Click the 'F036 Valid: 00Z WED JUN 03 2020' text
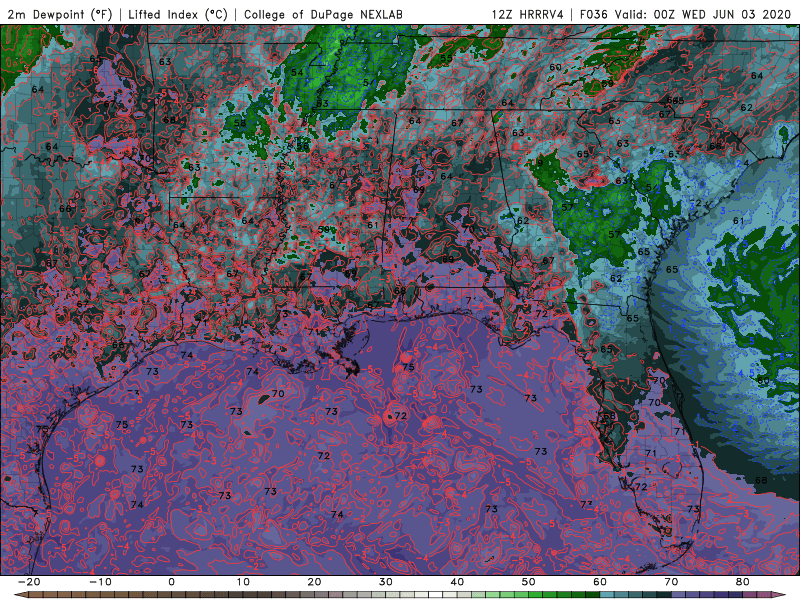 (685, 14)
